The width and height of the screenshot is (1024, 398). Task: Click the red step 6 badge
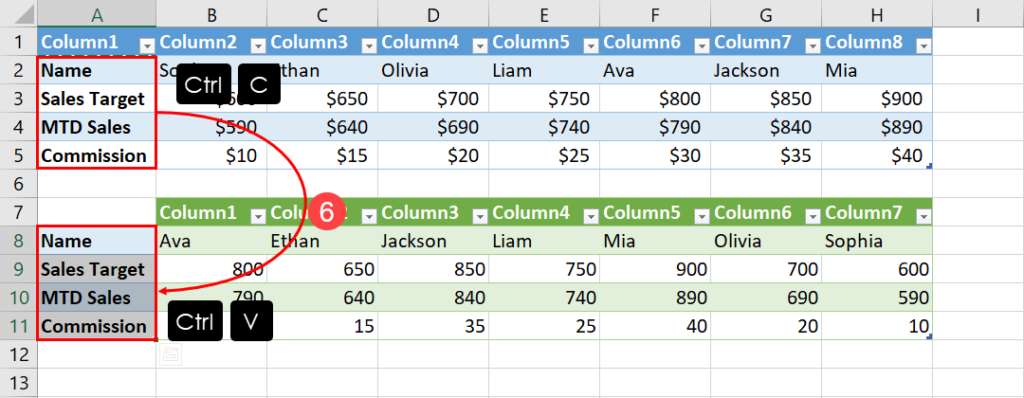(327, 212)
